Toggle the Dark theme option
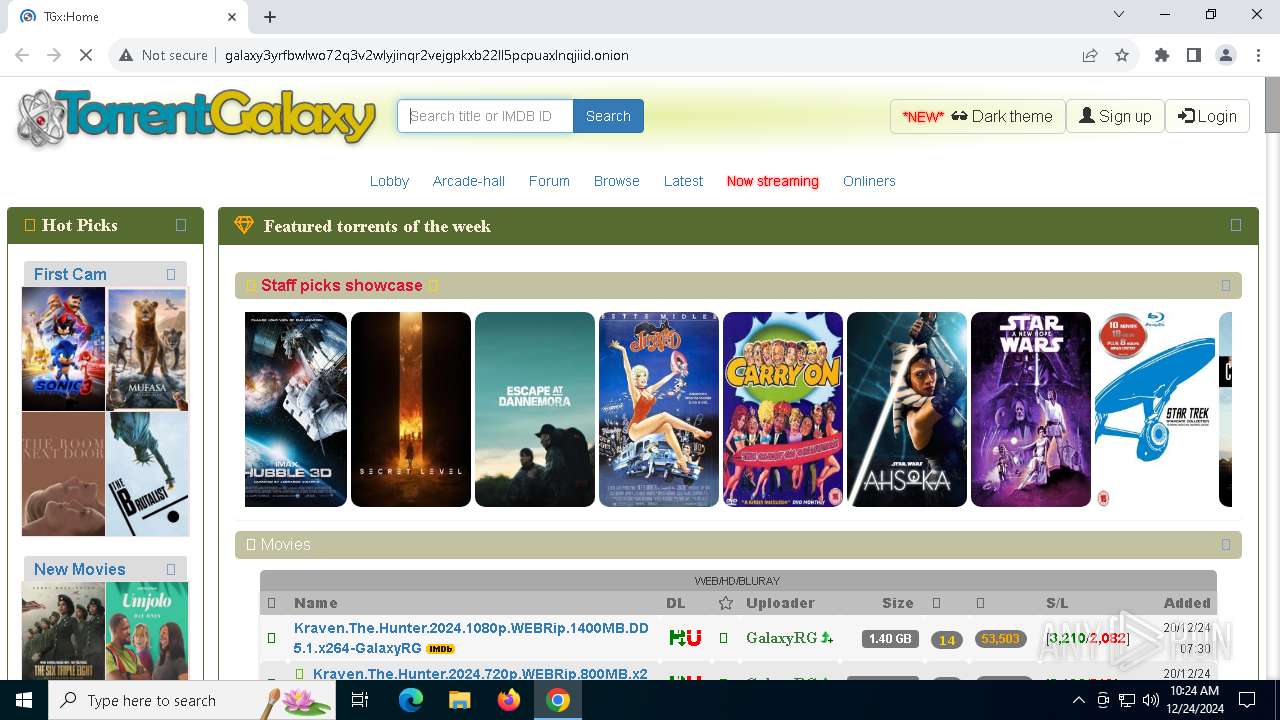 coord(978,116)
